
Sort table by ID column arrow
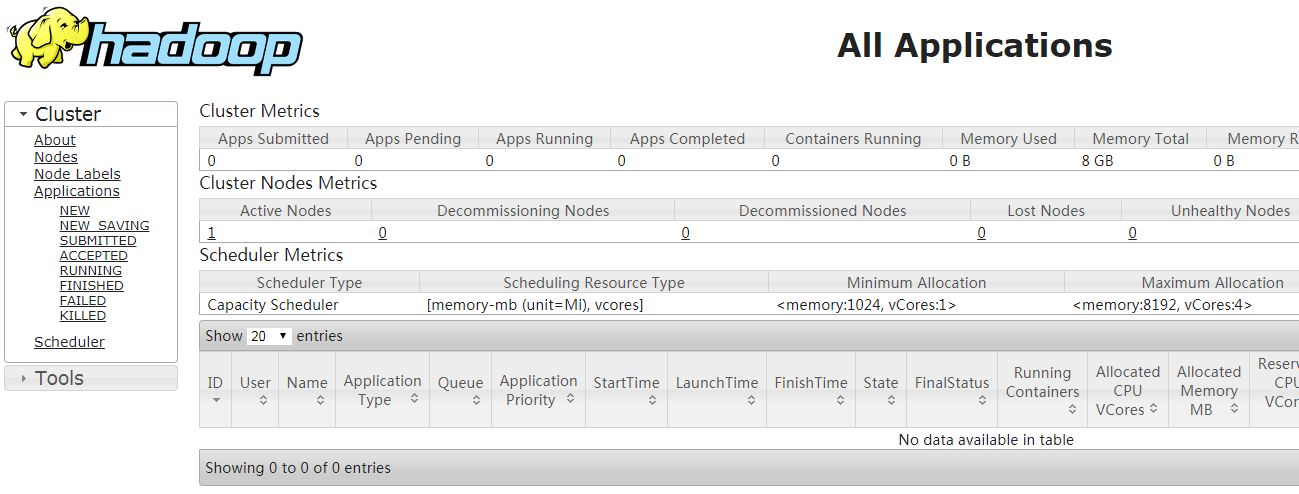216,400
